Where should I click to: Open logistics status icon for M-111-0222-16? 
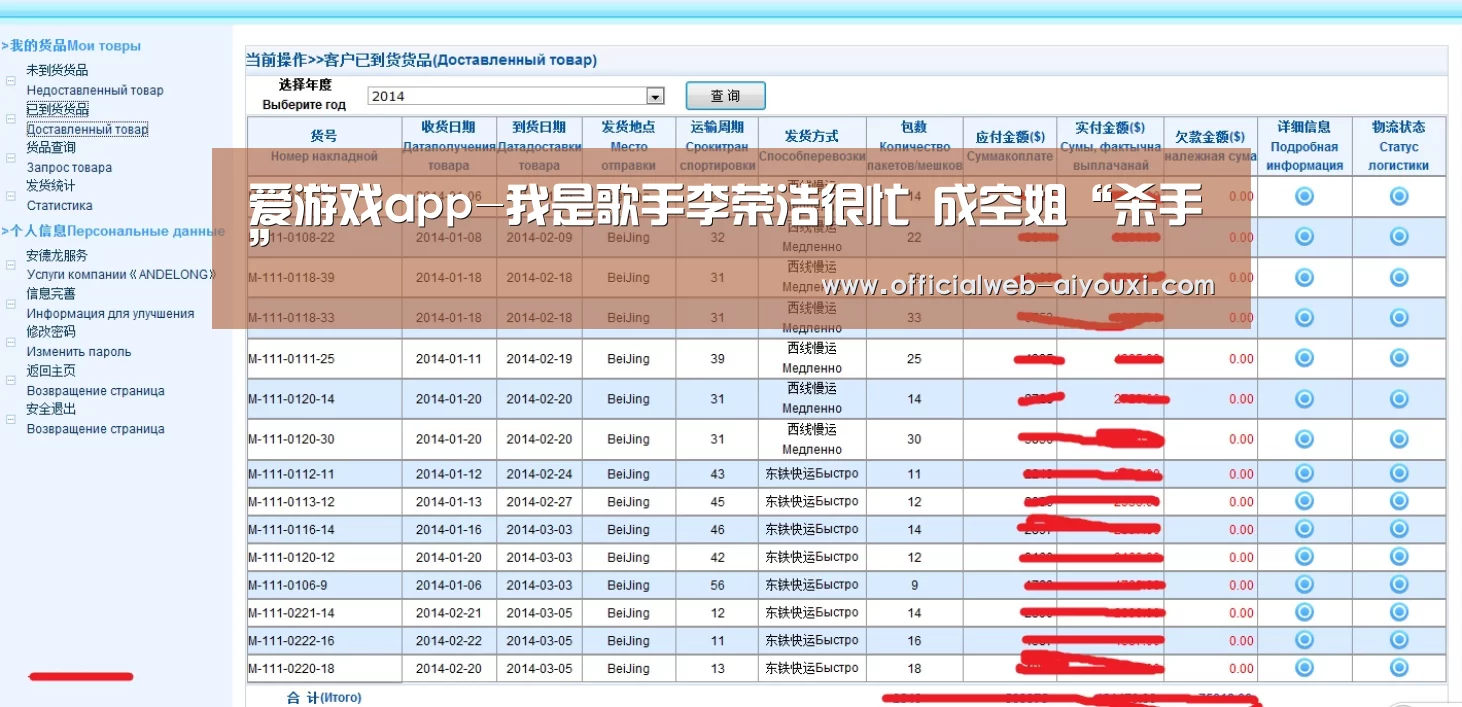click(x=1398, y=640)
